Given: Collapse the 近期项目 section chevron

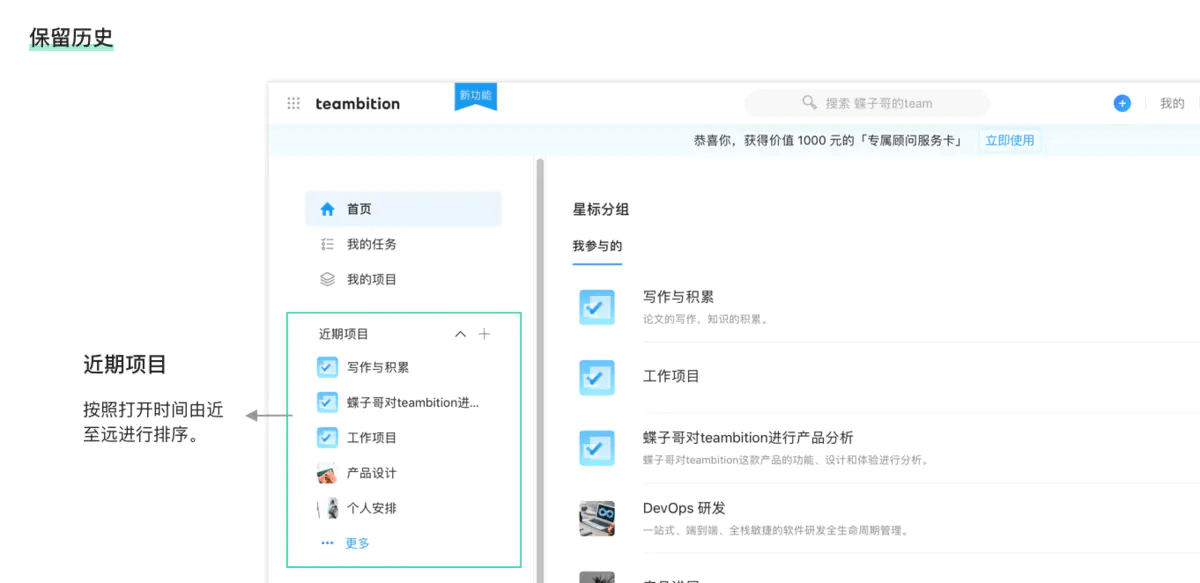Looking at the screenshot, I should coord(460,334).
